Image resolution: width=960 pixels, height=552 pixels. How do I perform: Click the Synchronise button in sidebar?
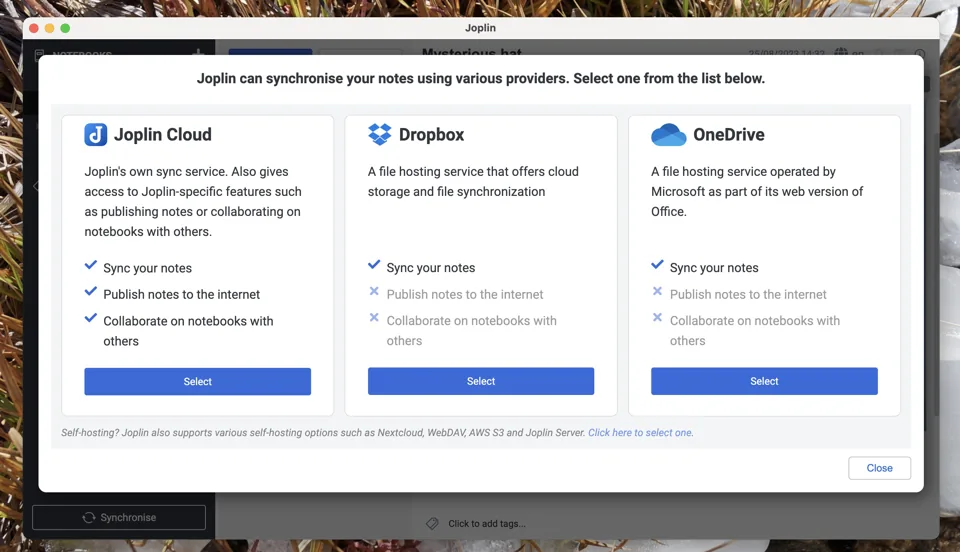click(x=119, y=517)
